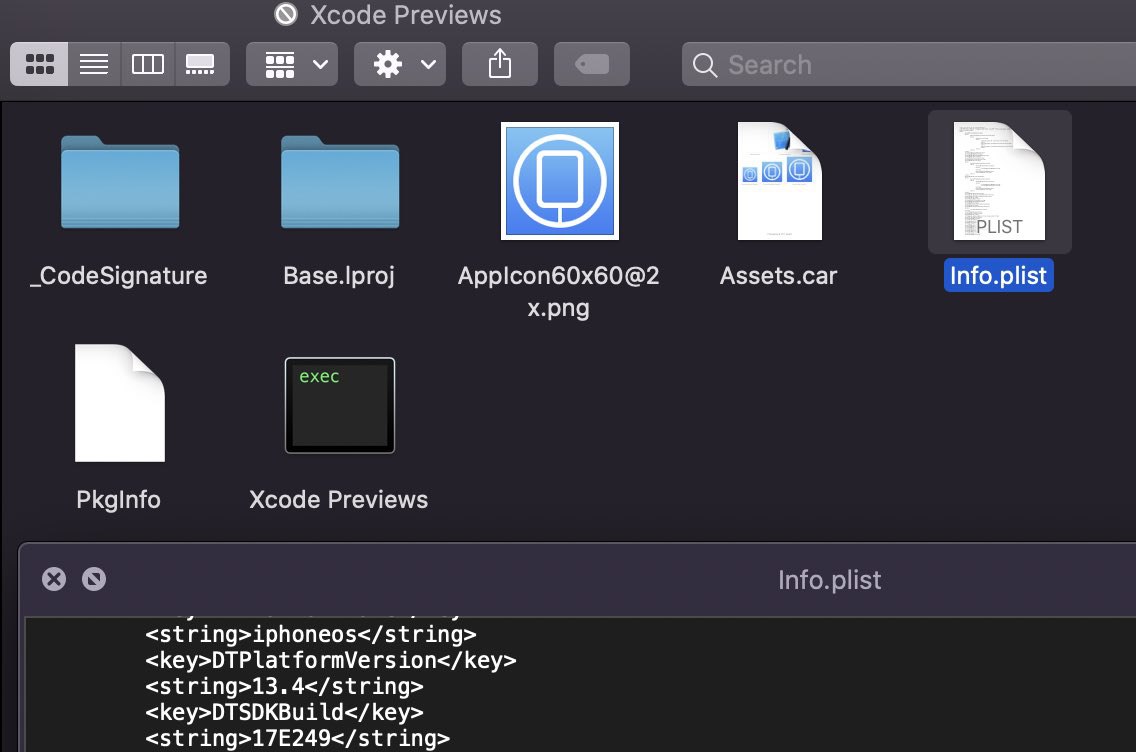
Task: Click the Assets.car file name label
Action: (779, 276)
